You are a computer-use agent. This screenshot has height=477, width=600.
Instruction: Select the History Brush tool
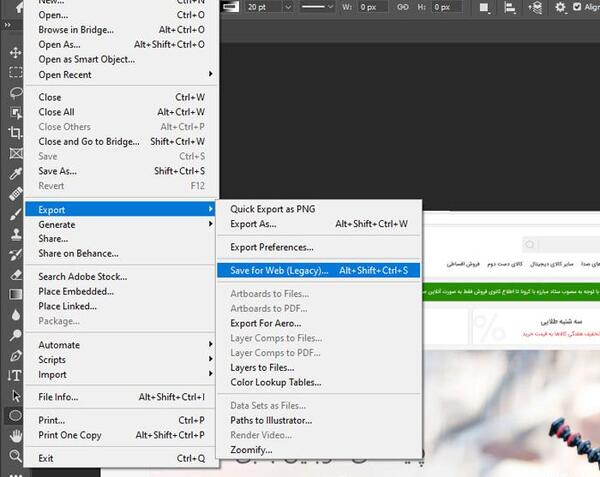coord(15,254)
